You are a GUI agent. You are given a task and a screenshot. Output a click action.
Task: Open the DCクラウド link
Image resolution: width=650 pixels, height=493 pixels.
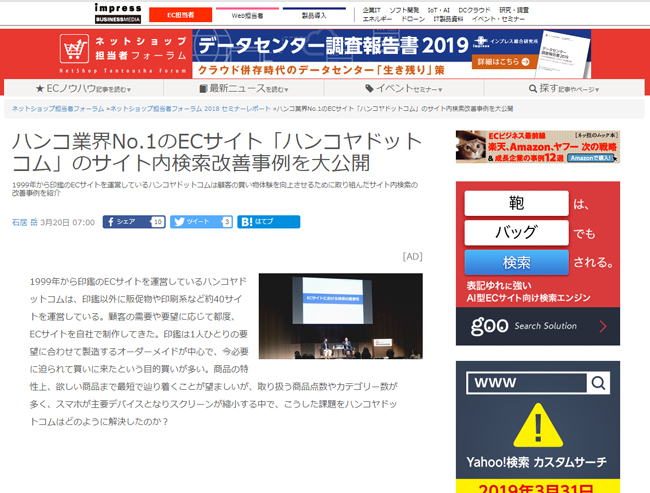click(x=474, y=10)
